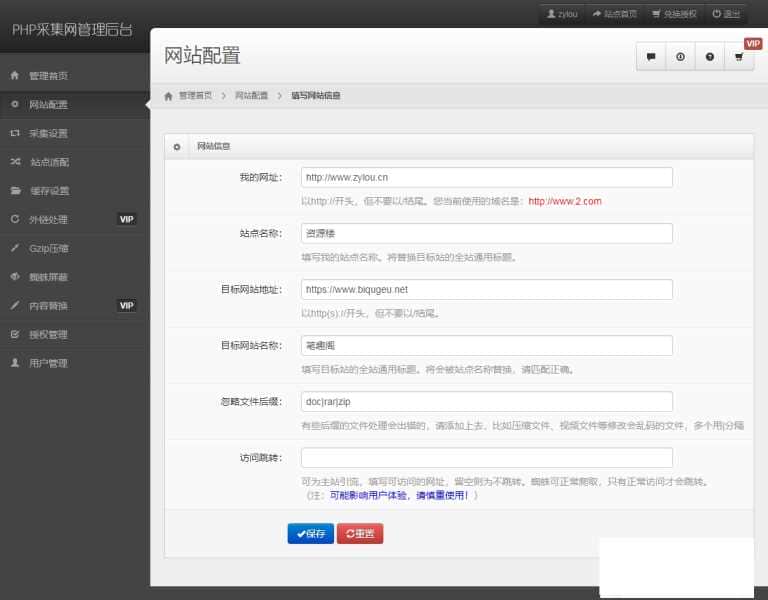Click the question mark help icon
768x600 pixels.
pos(710,57)
